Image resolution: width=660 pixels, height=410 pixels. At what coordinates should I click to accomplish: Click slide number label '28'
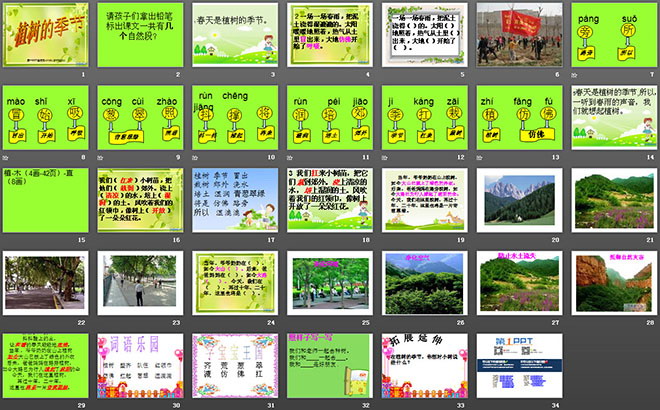tap(650, 322)
